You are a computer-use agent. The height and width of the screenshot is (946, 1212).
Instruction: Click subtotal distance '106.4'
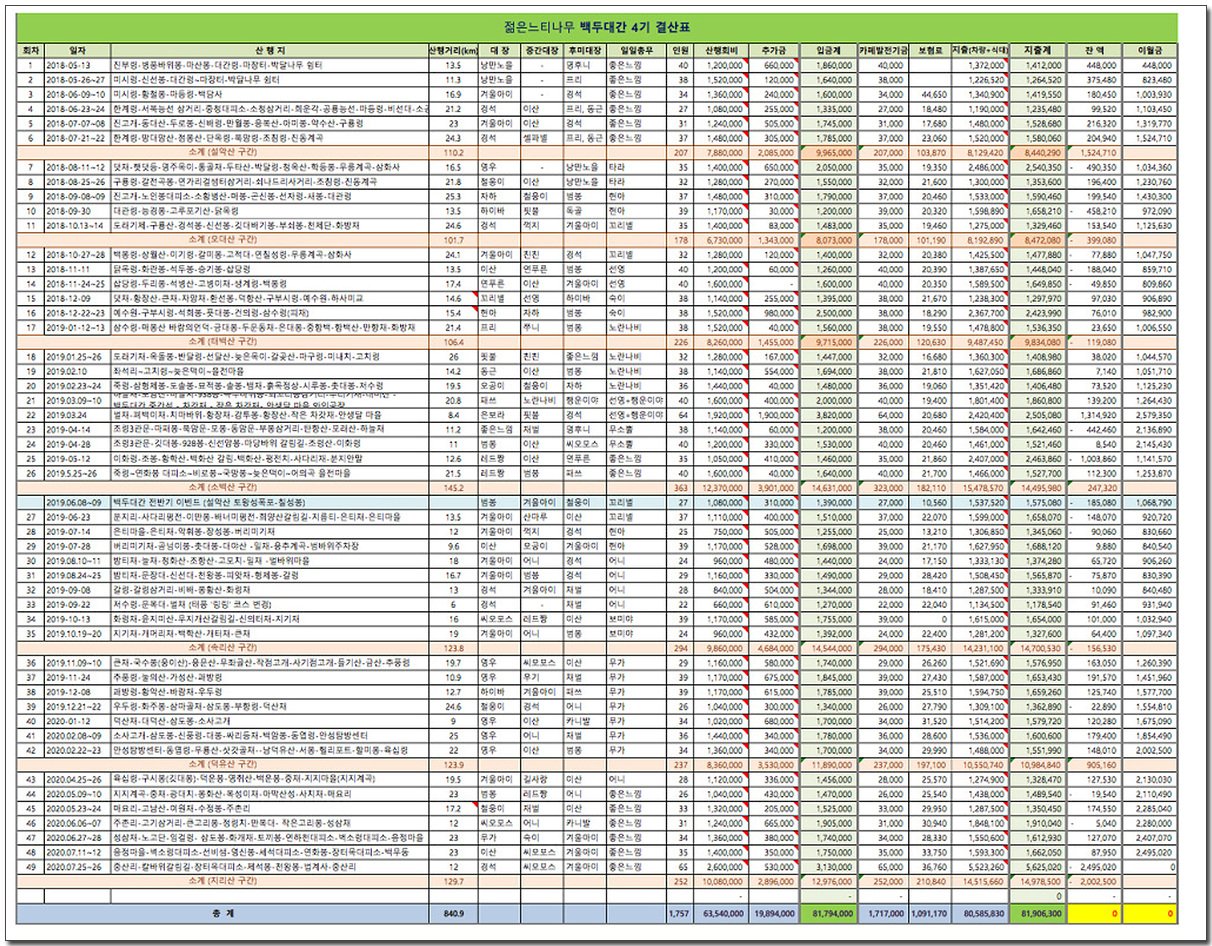tap(453, 342)
